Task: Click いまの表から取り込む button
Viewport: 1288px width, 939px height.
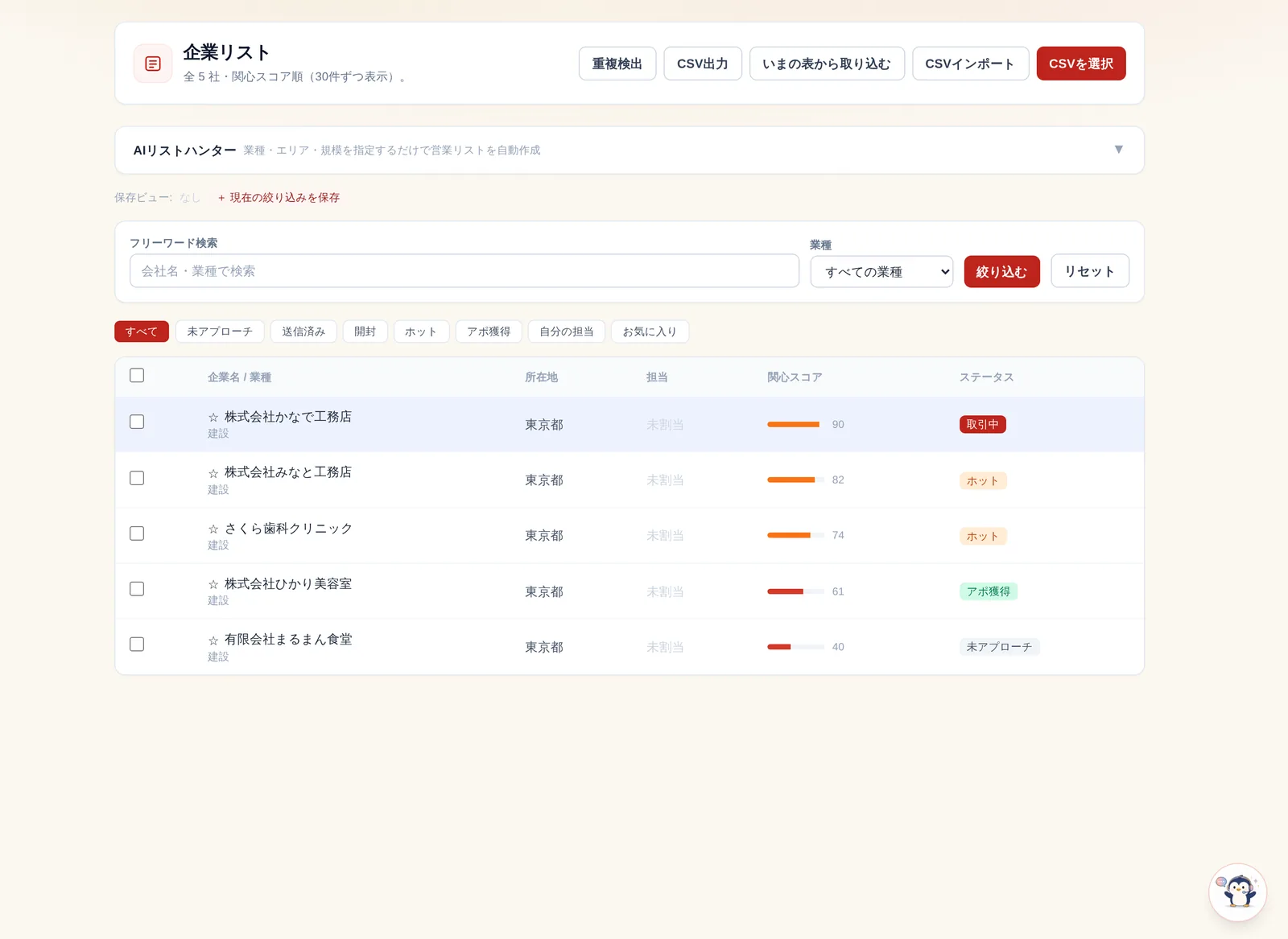Action: pyautogui.click(x=827, y=64)
